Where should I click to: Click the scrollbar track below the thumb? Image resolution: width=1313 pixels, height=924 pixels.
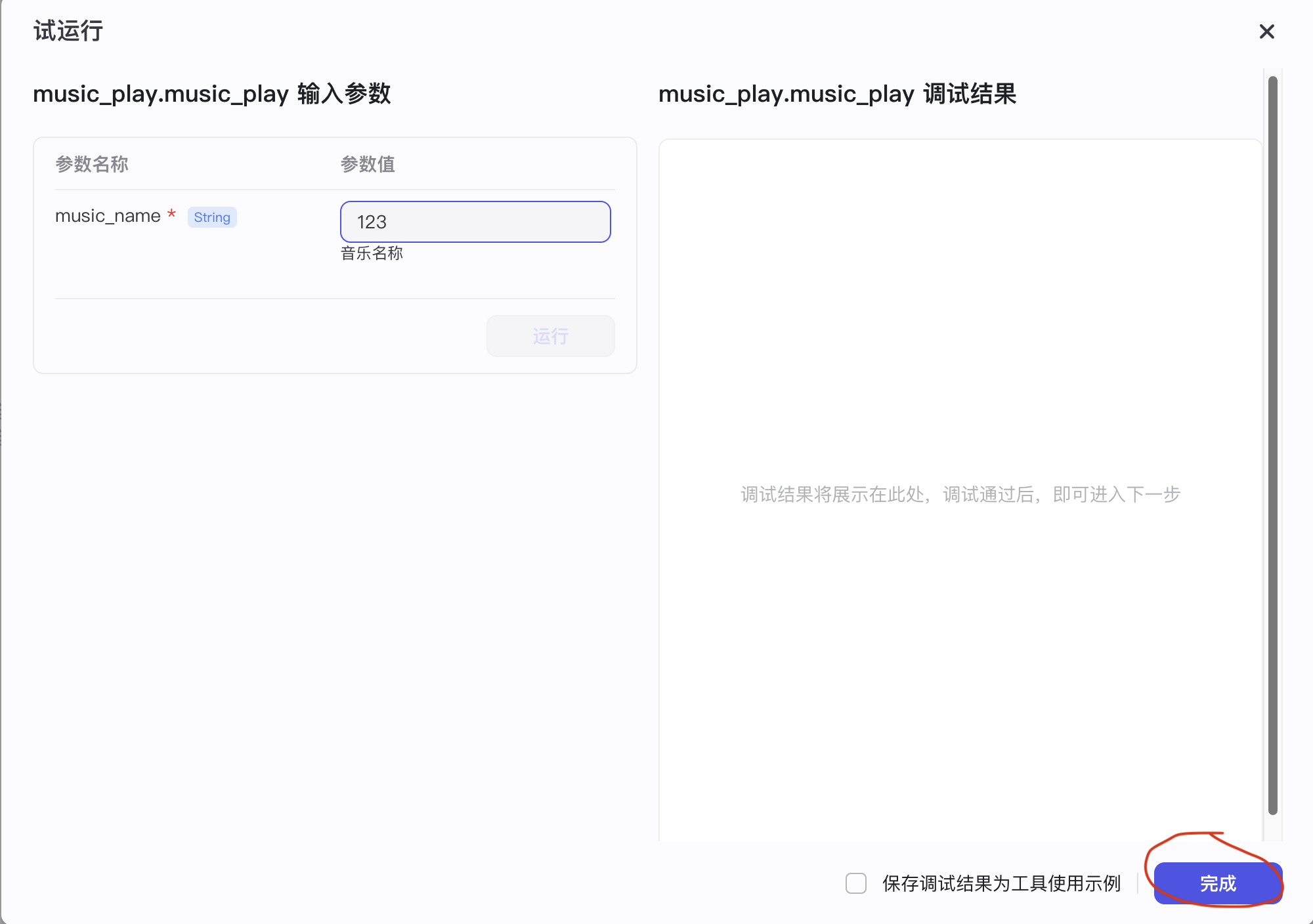[1272, 828]
